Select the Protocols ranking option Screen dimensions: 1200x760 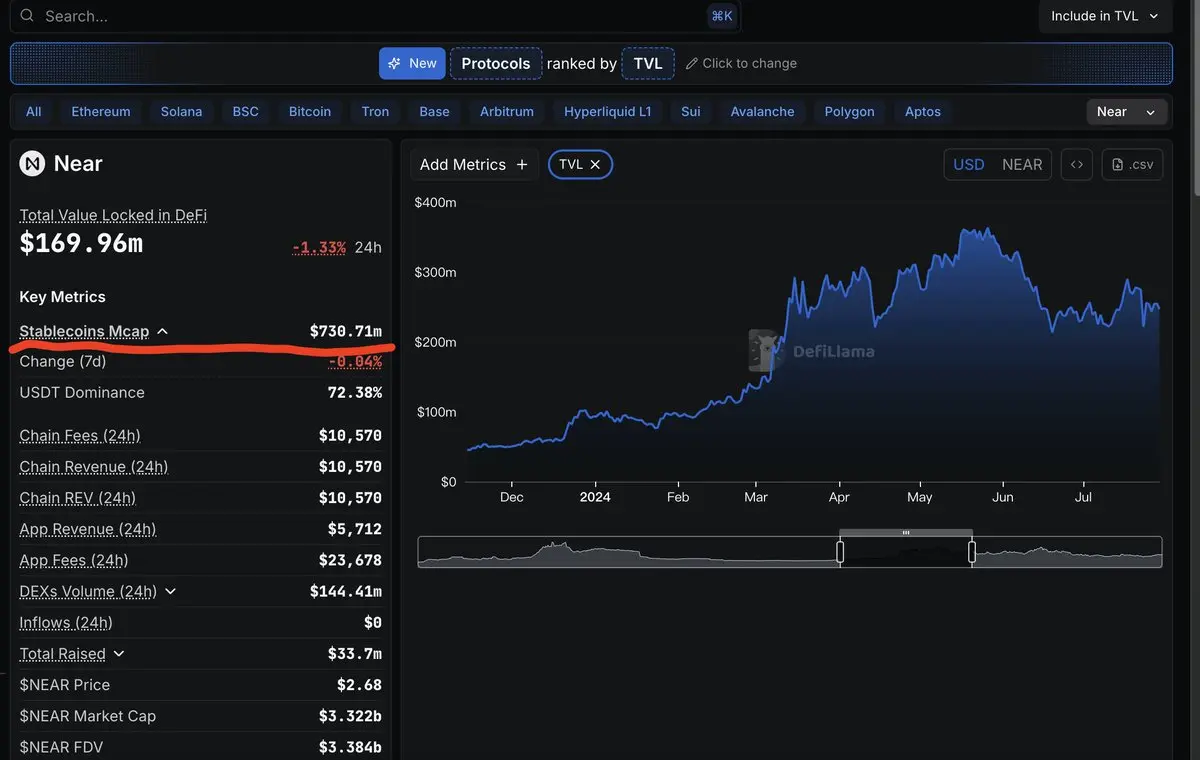[x=496, y=63]
